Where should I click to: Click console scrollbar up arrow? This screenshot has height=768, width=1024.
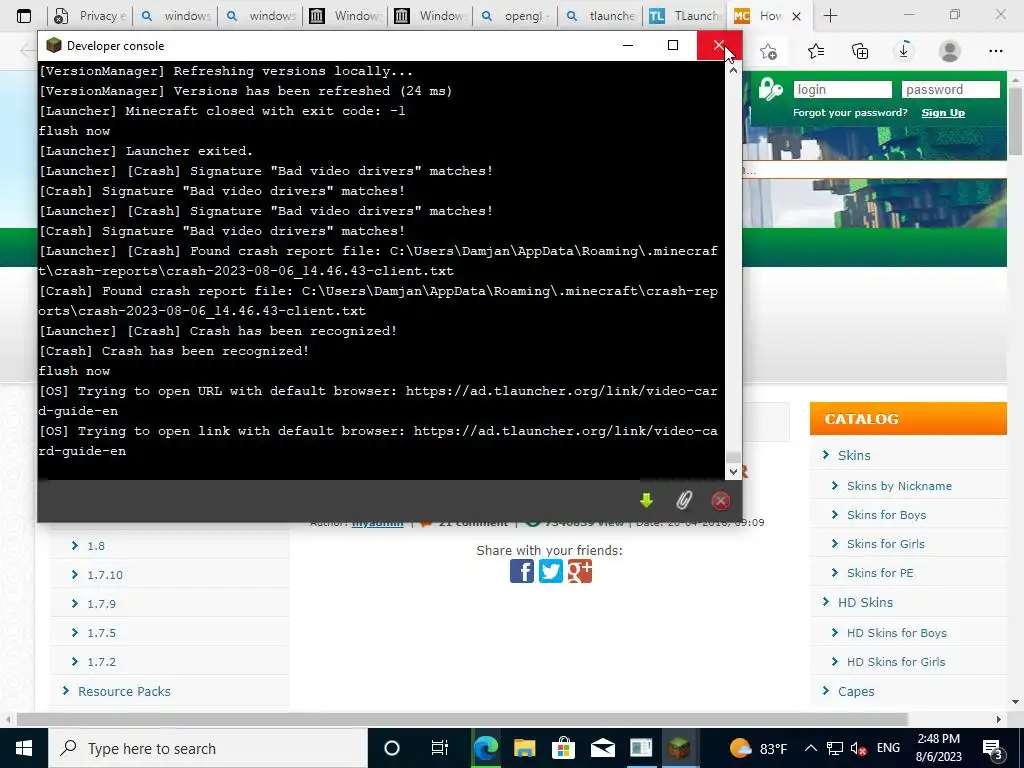click(x=733, y=70)
